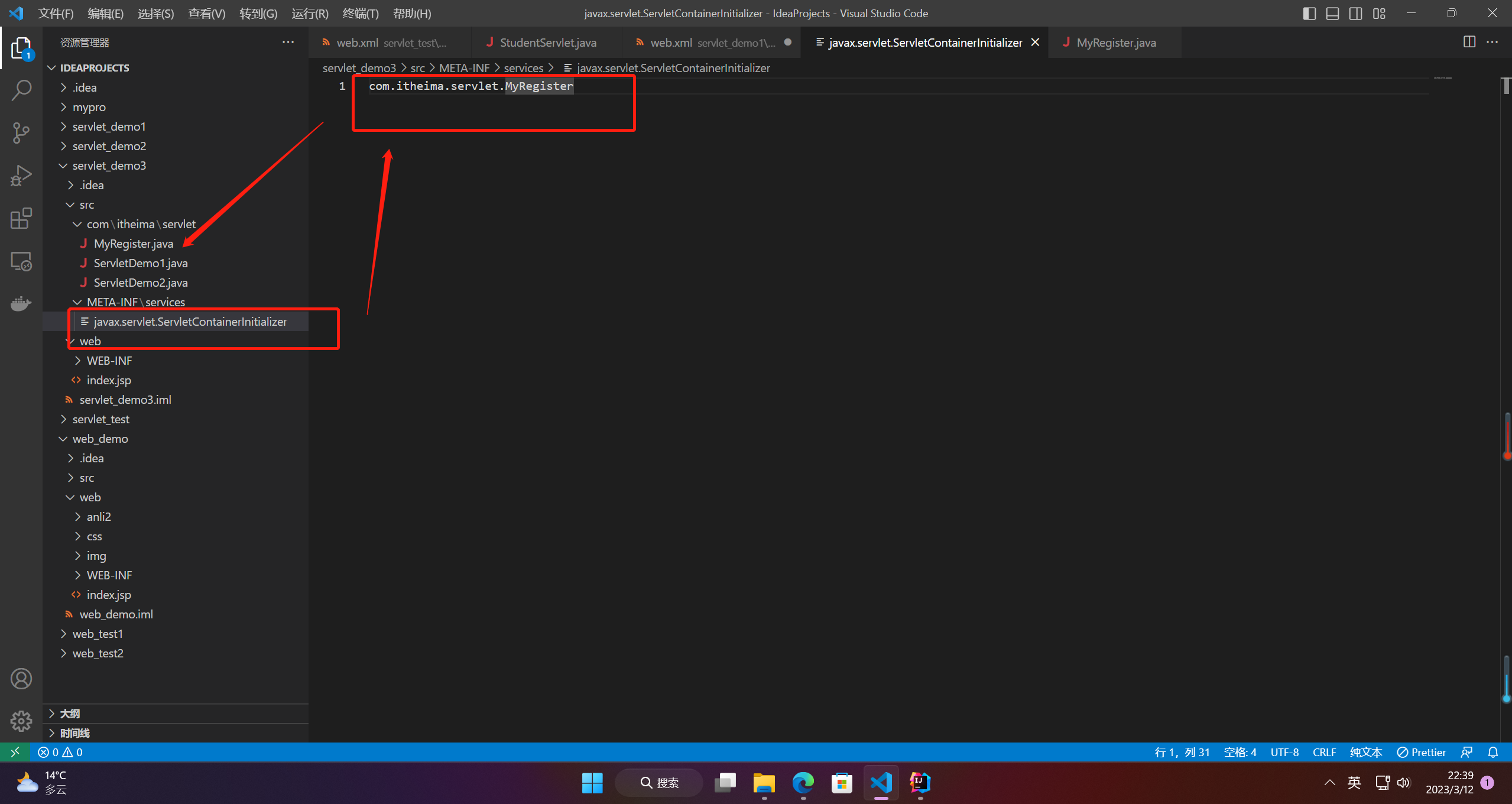Expand the 时间线 timeline section
The image size is (1512, 804).
[x=176, y=733]
